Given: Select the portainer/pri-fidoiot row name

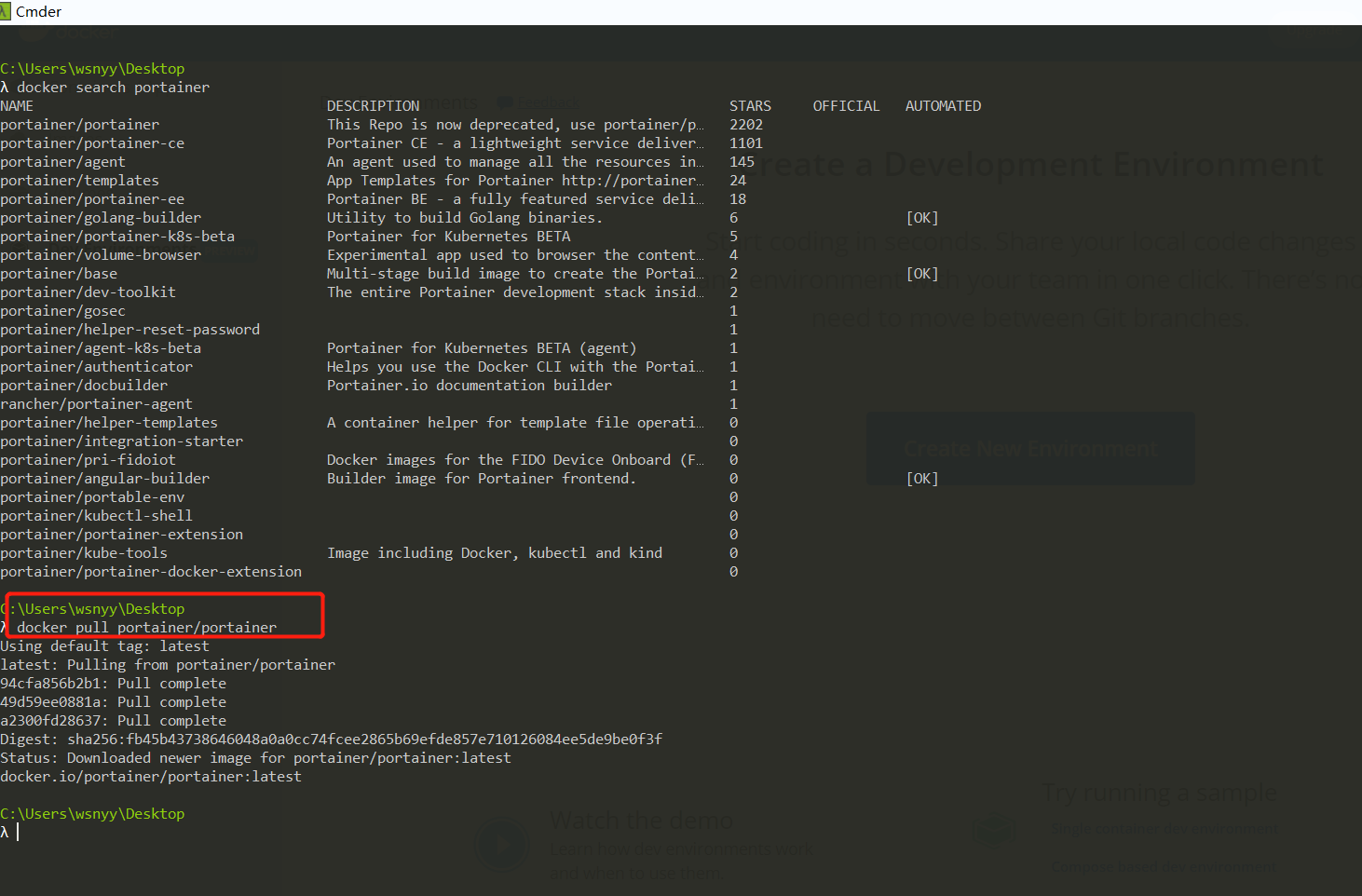Looking at the screenshot, I should point(88,460).
